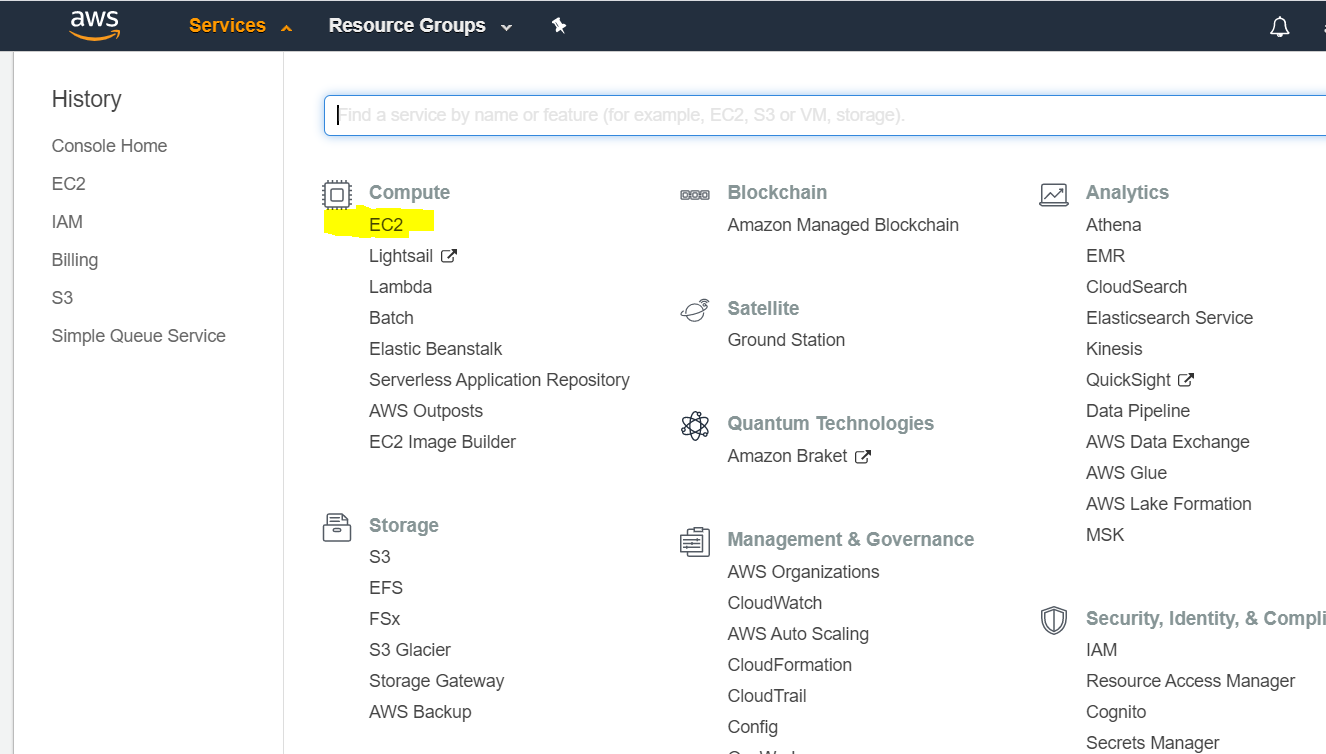Viewport: 1326px width, 754px height.
Task: Open the Lambda service
Action: (x=400, y=287)
